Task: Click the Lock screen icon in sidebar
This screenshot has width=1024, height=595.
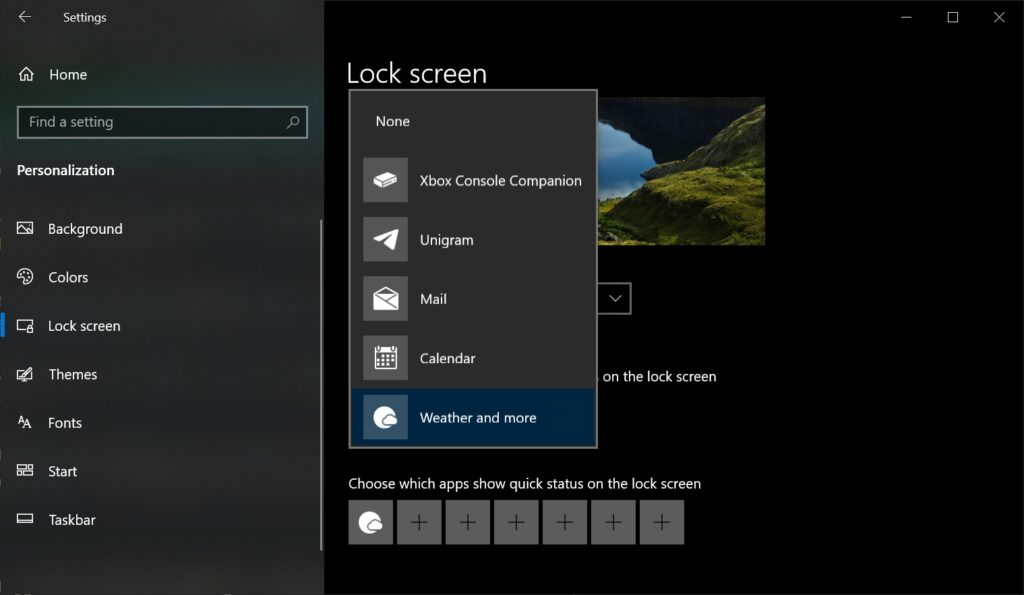Action: click(x=24, y=325)
